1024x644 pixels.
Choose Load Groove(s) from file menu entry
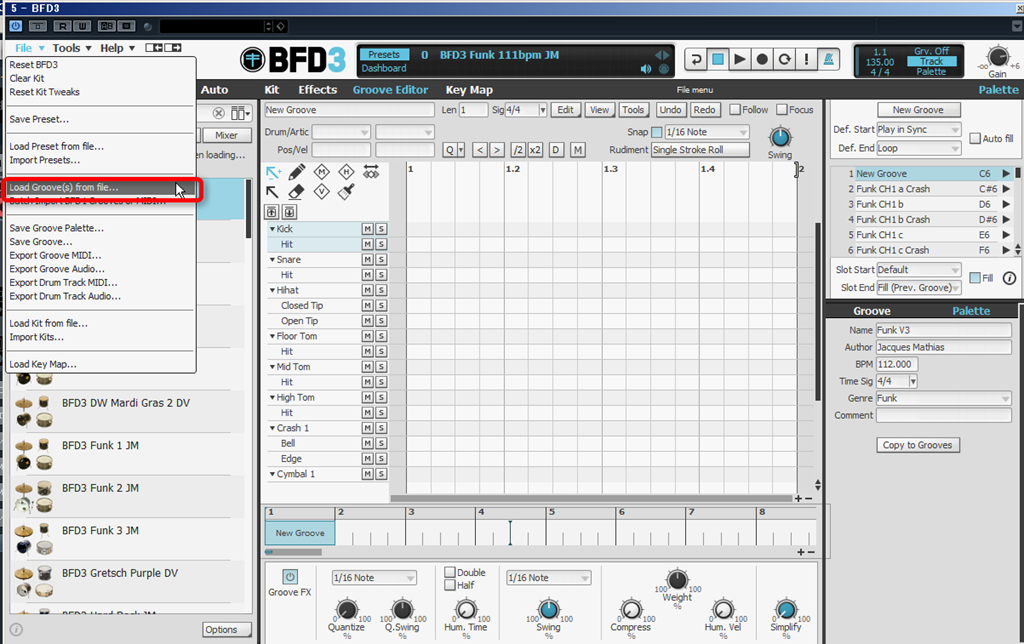(x=64, y=187)
